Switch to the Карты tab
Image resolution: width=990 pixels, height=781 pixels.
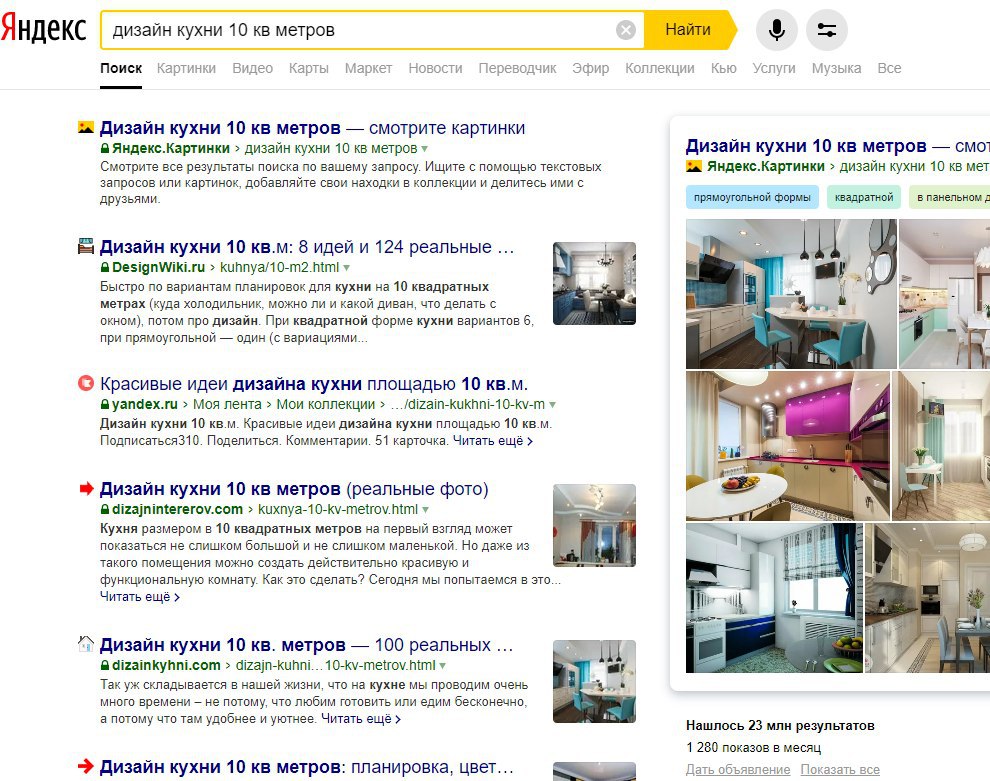[x=309, y=68]
